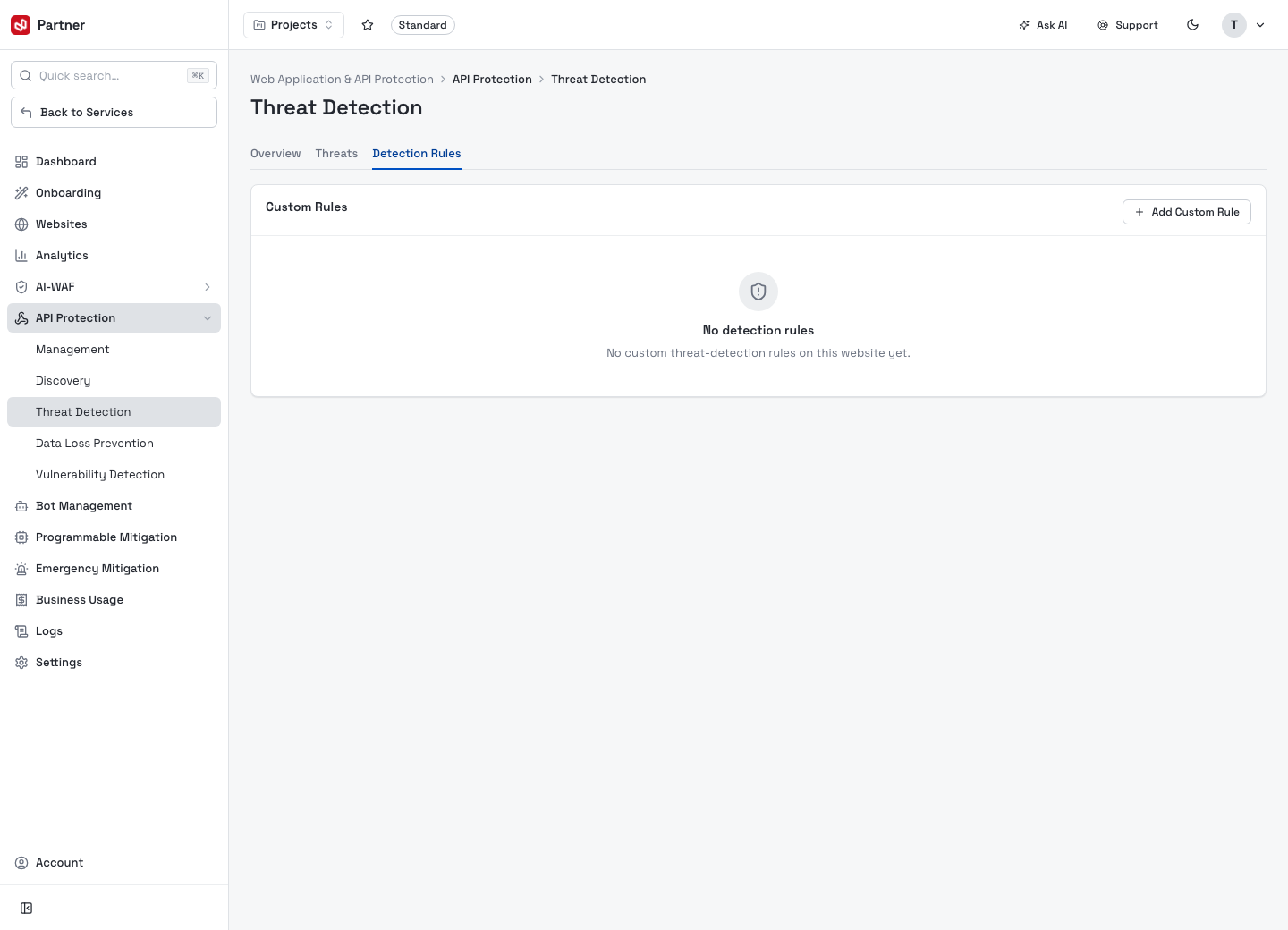The width and height of the screenshot is (1288, 930).
Task: Collapse the sidebar panel icon
Action: point(27,909)
